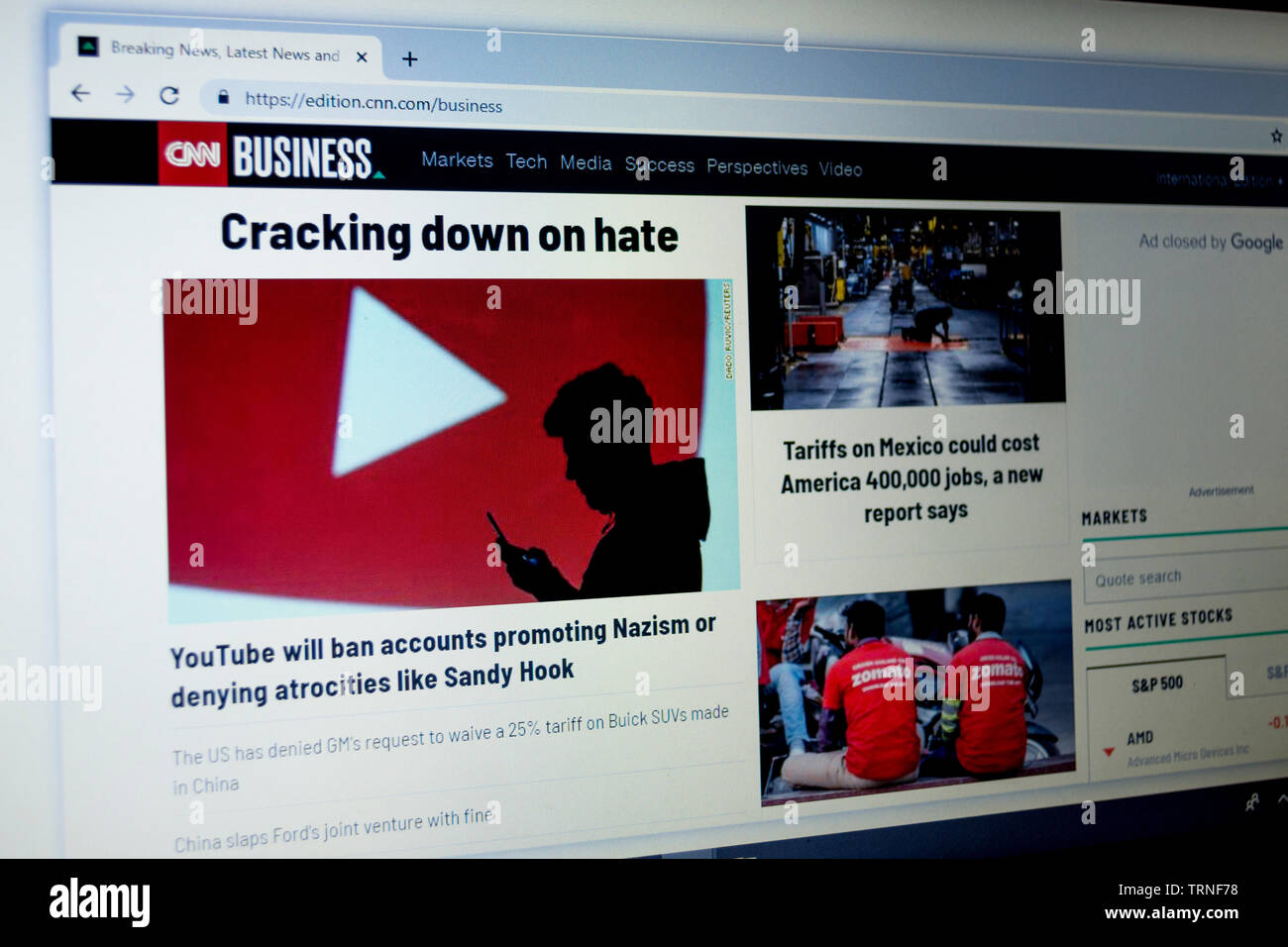This screenshot has width=1288, height=947.
Task: Click the MARKETS sidebar heading
Action: 1115,517
